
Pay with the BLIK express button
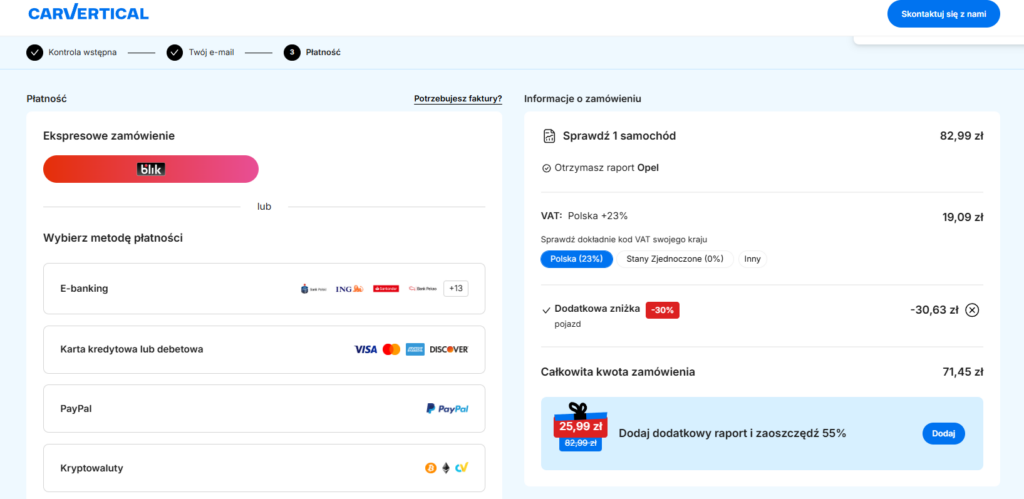pos(151,169)
